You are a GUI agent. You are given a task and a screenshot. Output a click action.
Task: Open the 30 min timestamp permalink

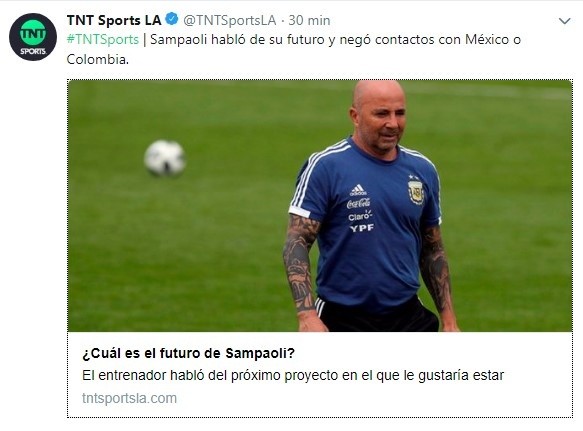pos(309,20)
